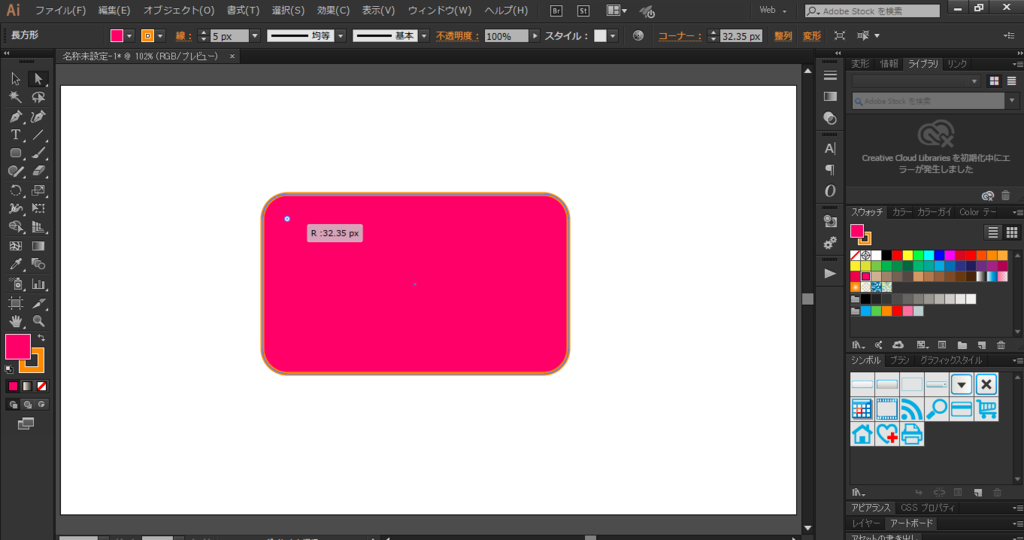Click the magnifier symbol in Symbols panel
The height and width of the screenshot is (540, 1024).
pyautogui.click(x=936, y=409)
